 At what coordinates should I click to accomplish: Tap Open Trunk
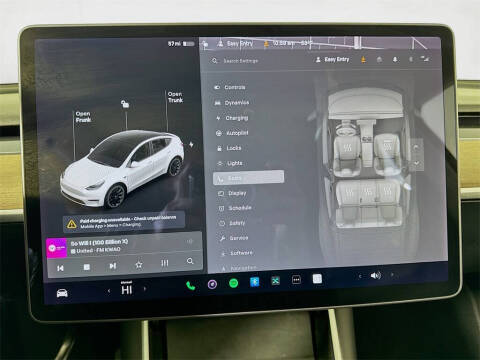tap(175, 97)
